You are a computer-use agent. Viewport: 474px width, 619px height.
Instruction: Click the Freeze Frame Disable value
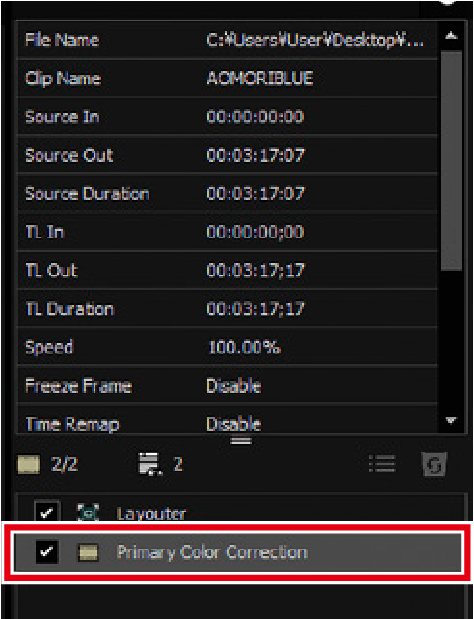pos(233,386)
